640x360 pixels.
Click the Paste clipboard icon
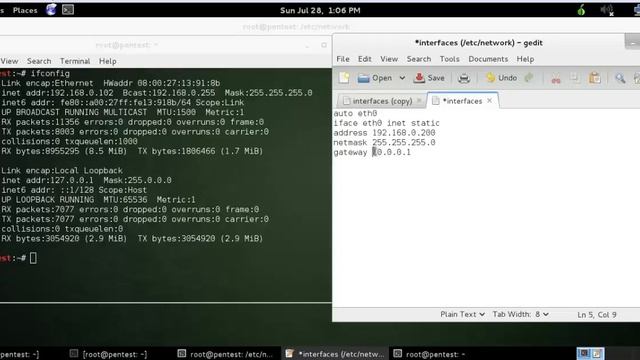pos(595,78)
